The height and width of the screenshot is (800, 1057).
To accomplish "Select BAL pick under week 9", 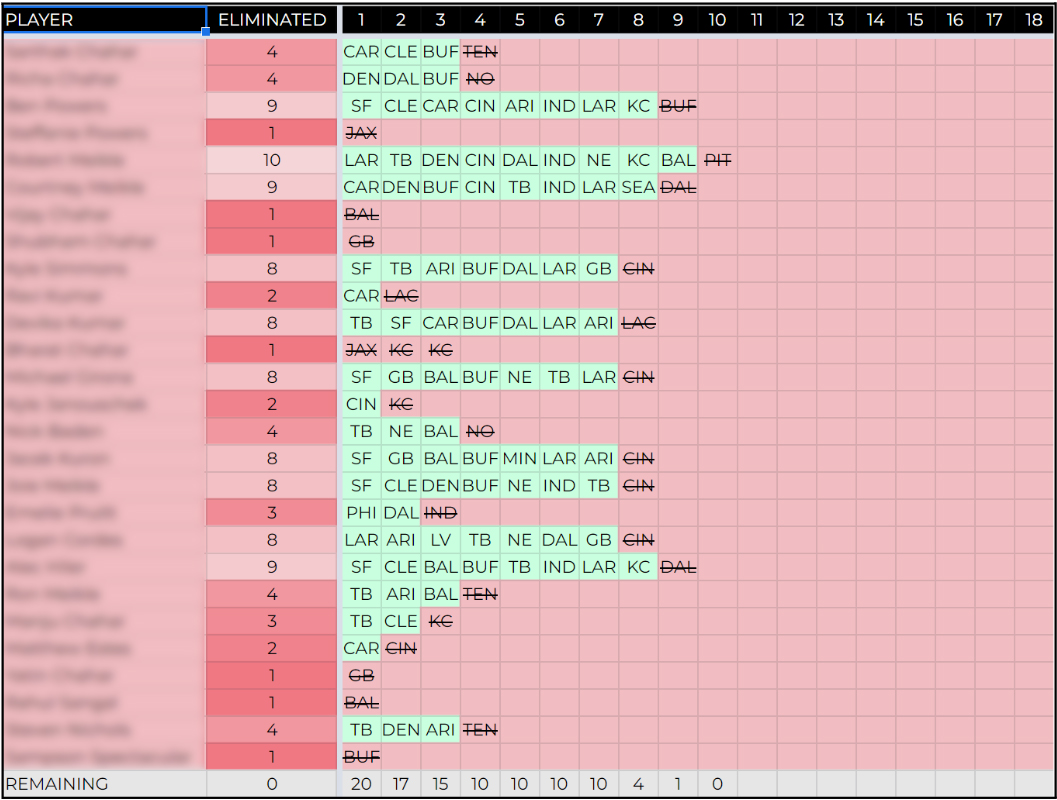I will [678, 160].
